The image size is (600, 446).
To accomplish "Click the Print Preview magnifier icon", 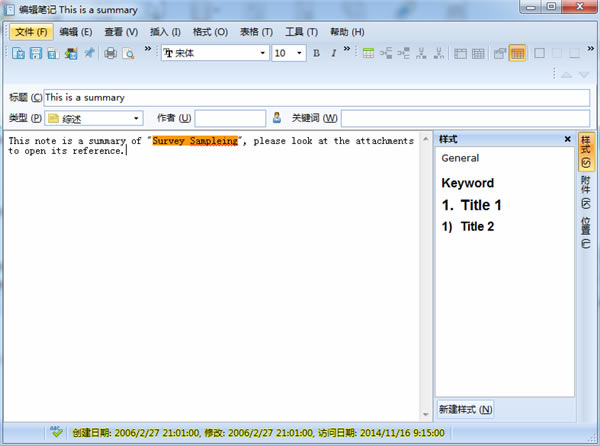I will [128, 53].
